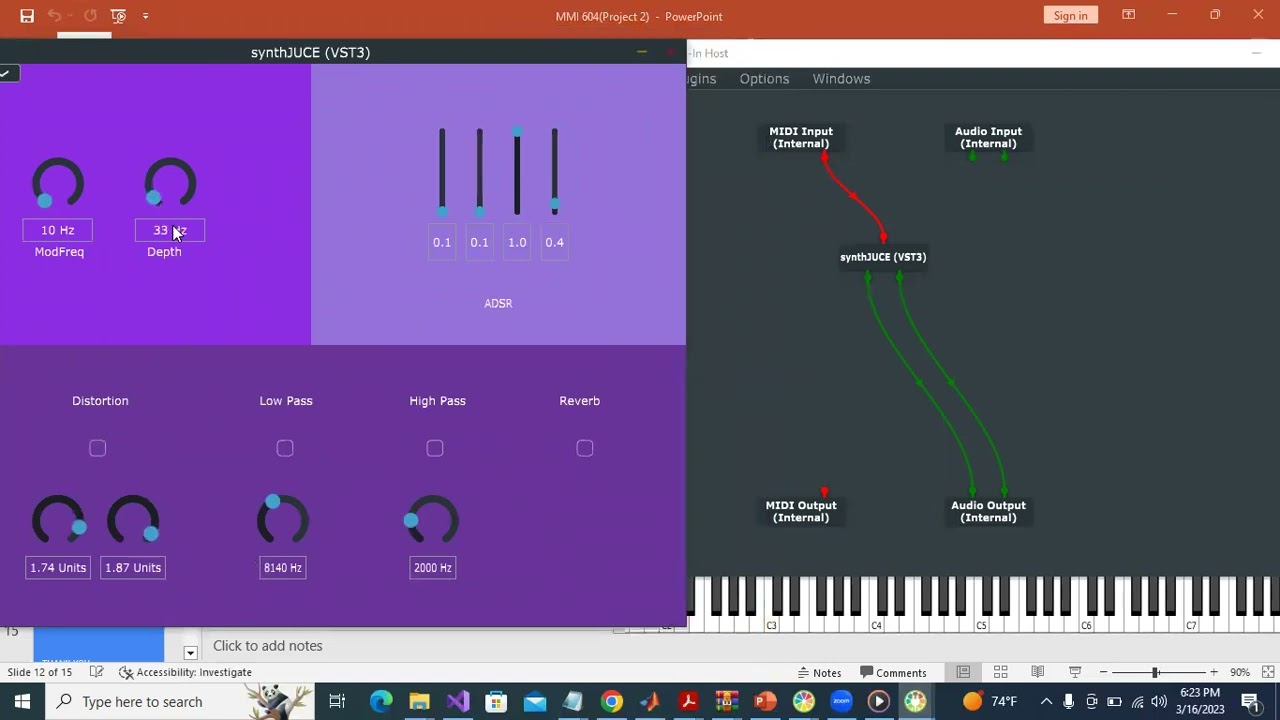Click the ADSR release value 0.4 box
Screen dimensions: 1280x720
click(554, 242)
